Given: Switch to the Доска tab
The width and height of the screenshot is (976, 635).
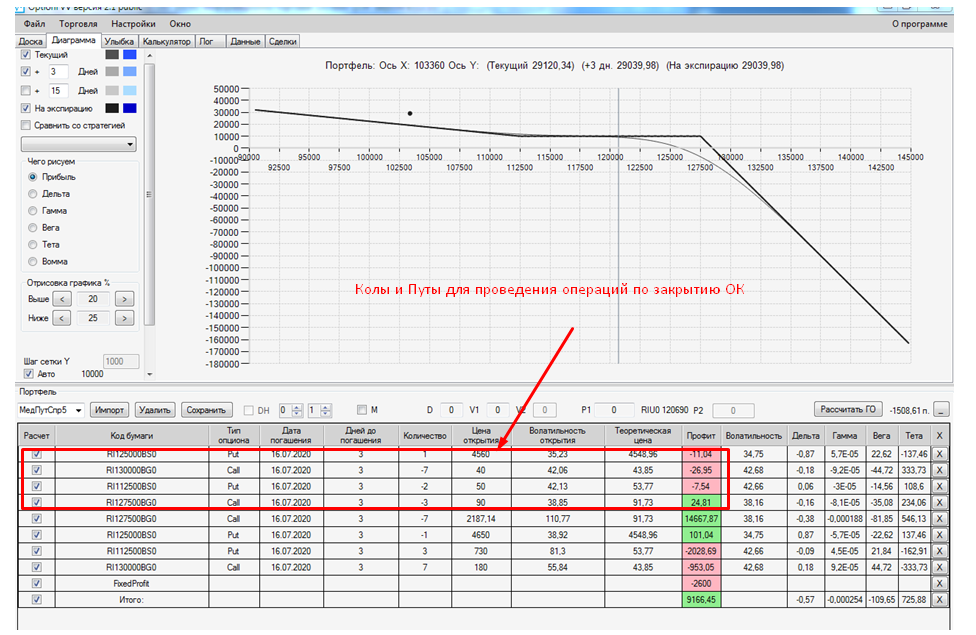Looking at the screenshot, I should 30,41.
